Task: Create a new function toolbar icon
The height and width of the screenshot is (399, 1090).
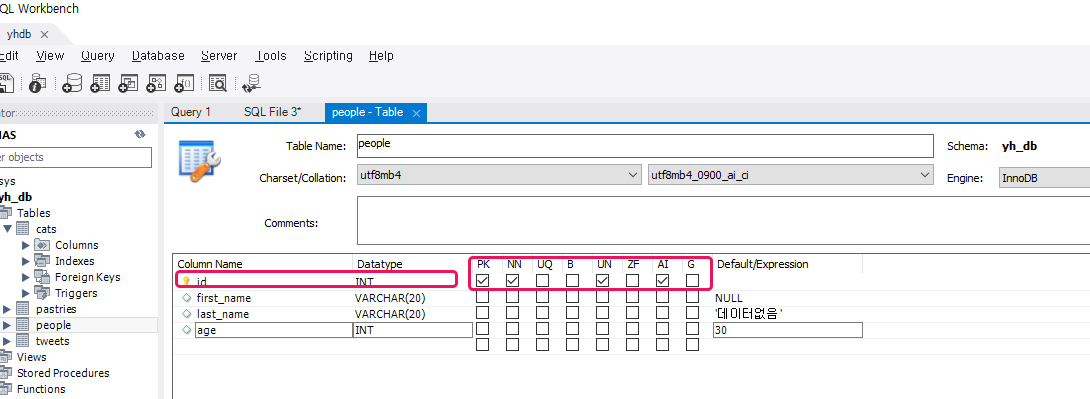Action: 184,83
